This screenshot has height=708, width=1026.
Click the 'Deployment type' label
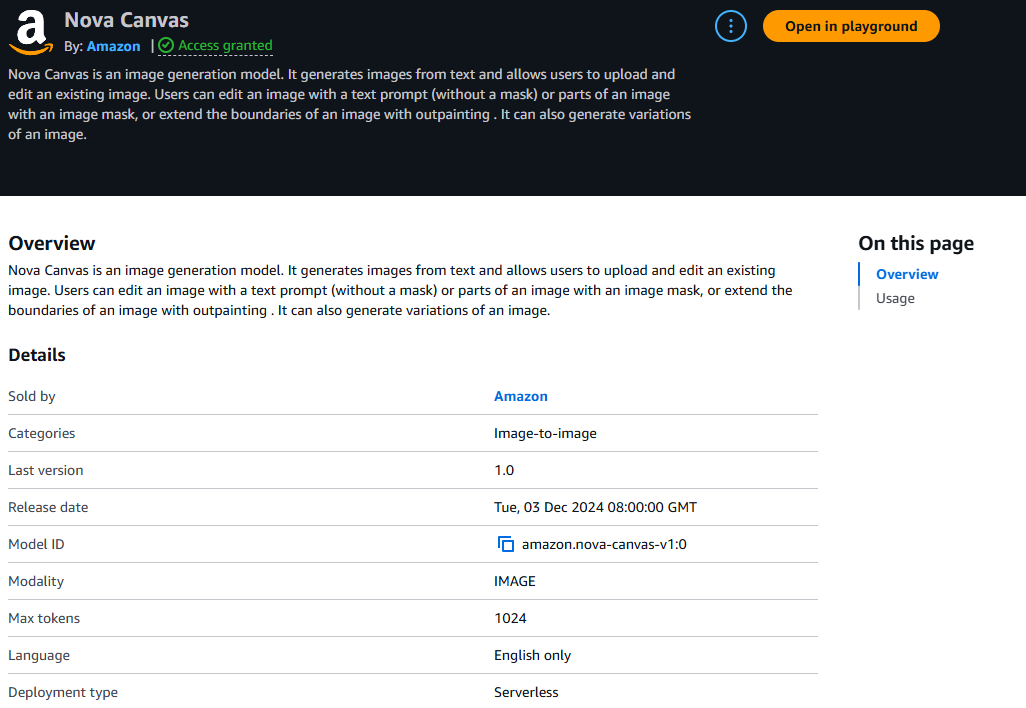coord(63,692)
